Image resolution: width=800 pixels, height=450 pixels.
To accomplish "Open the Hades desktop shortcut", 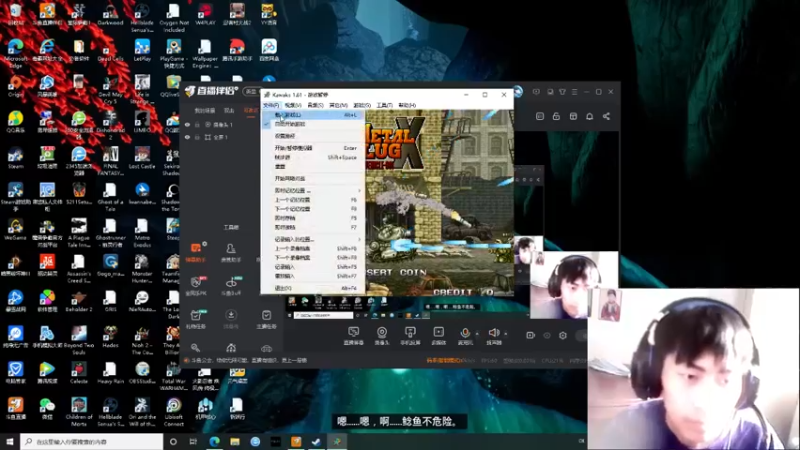I will pos(110,336).
